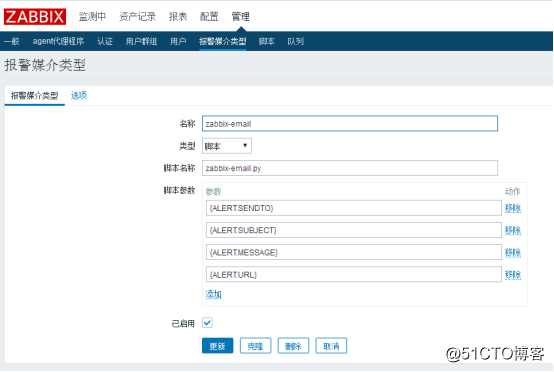Open the 管理 menu
Viewport: 554px width, 372px height.
(x=240, y=17)
